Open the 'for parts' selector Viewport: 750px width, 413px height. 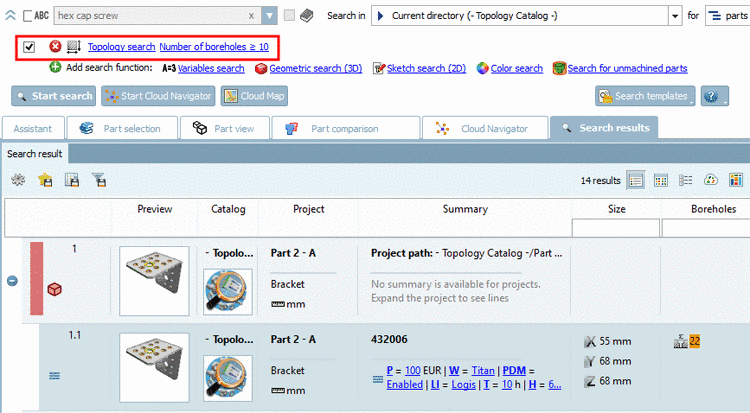pos(728,16)
